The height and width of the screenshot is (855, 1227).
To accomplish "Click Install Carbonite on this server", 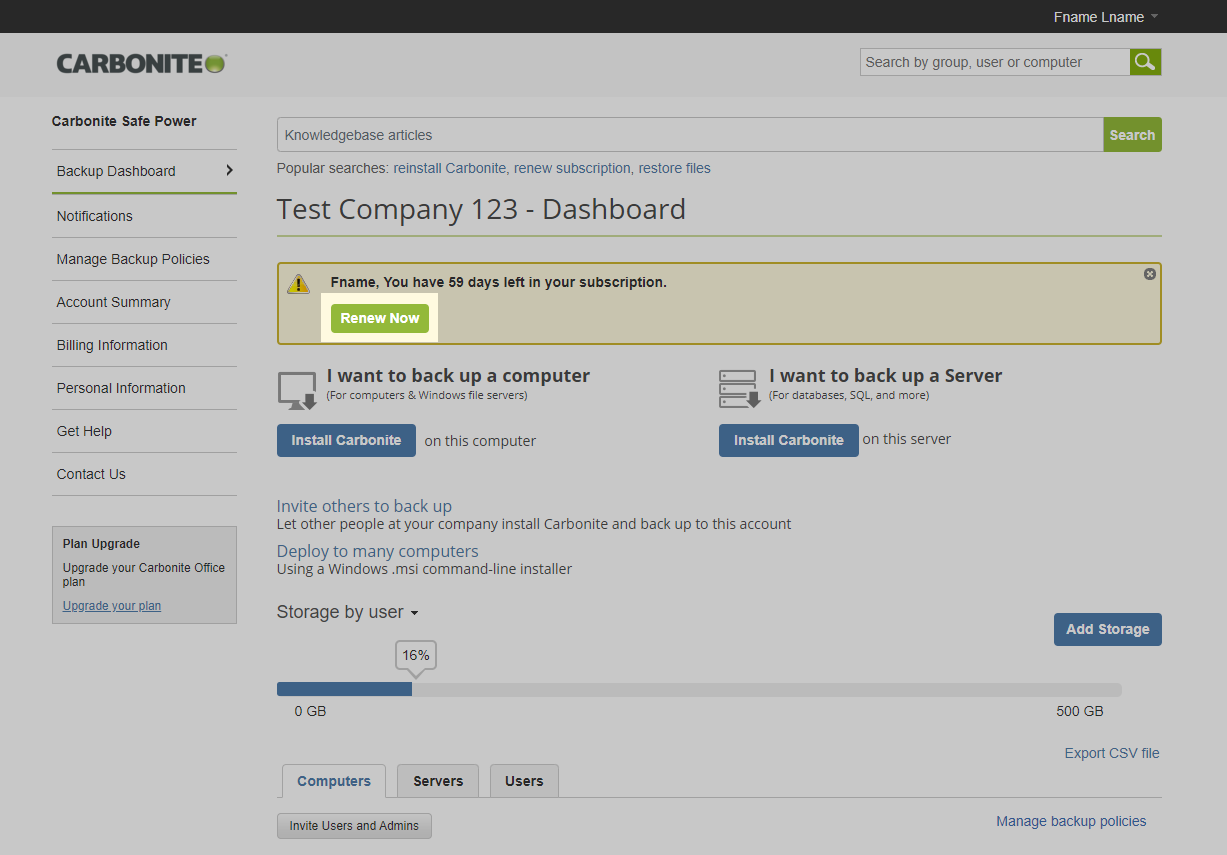I will [x=788, y=440].
